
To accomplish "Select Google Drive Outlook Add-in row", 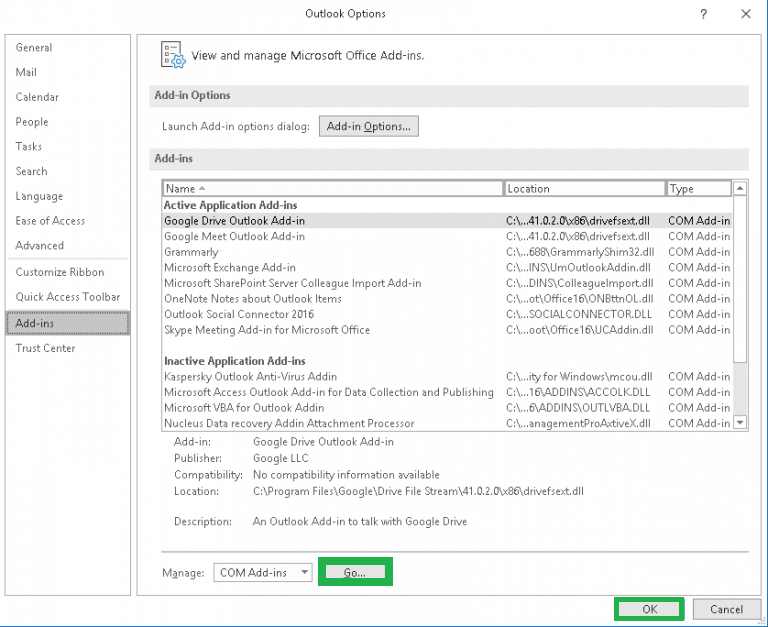I will [447, 221].
